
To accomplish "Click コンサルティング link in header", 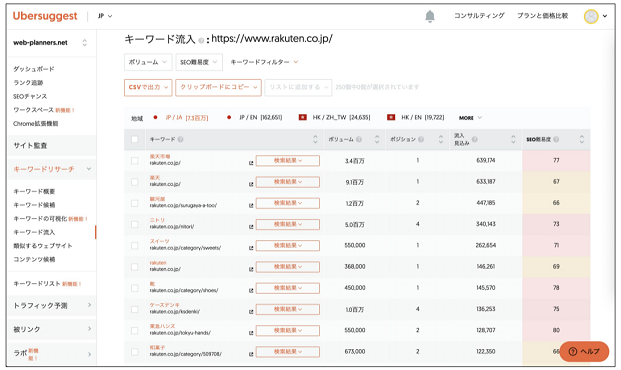I will click(x=479, y=16).
